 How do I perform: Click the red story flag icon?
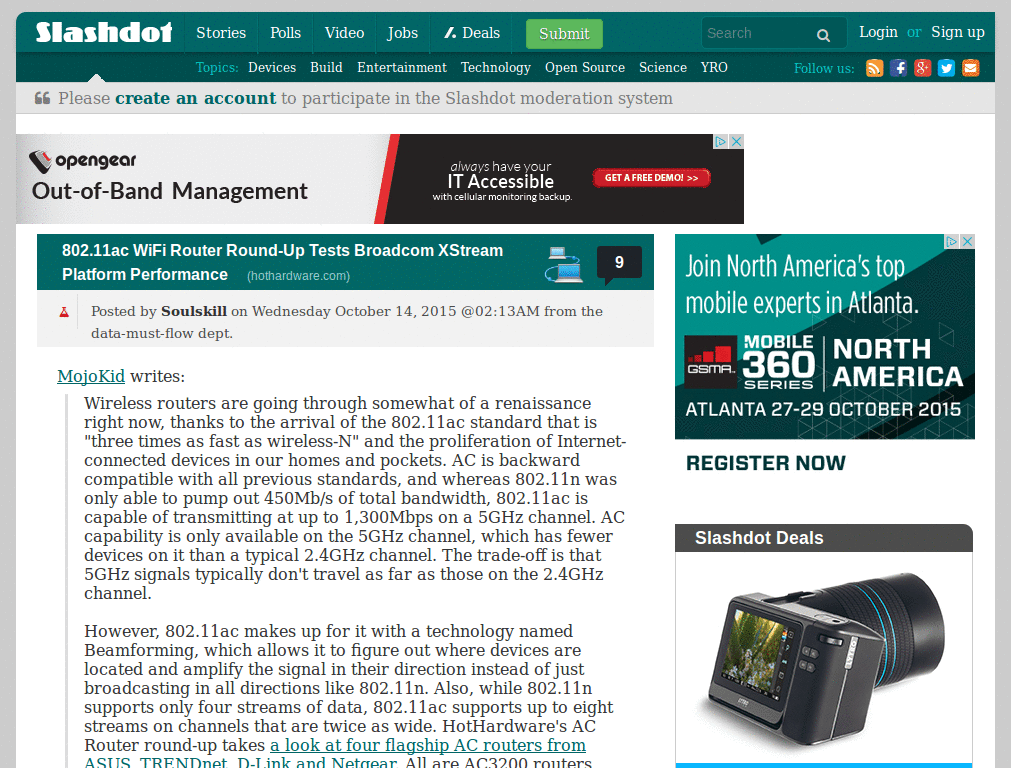(64, 312)
